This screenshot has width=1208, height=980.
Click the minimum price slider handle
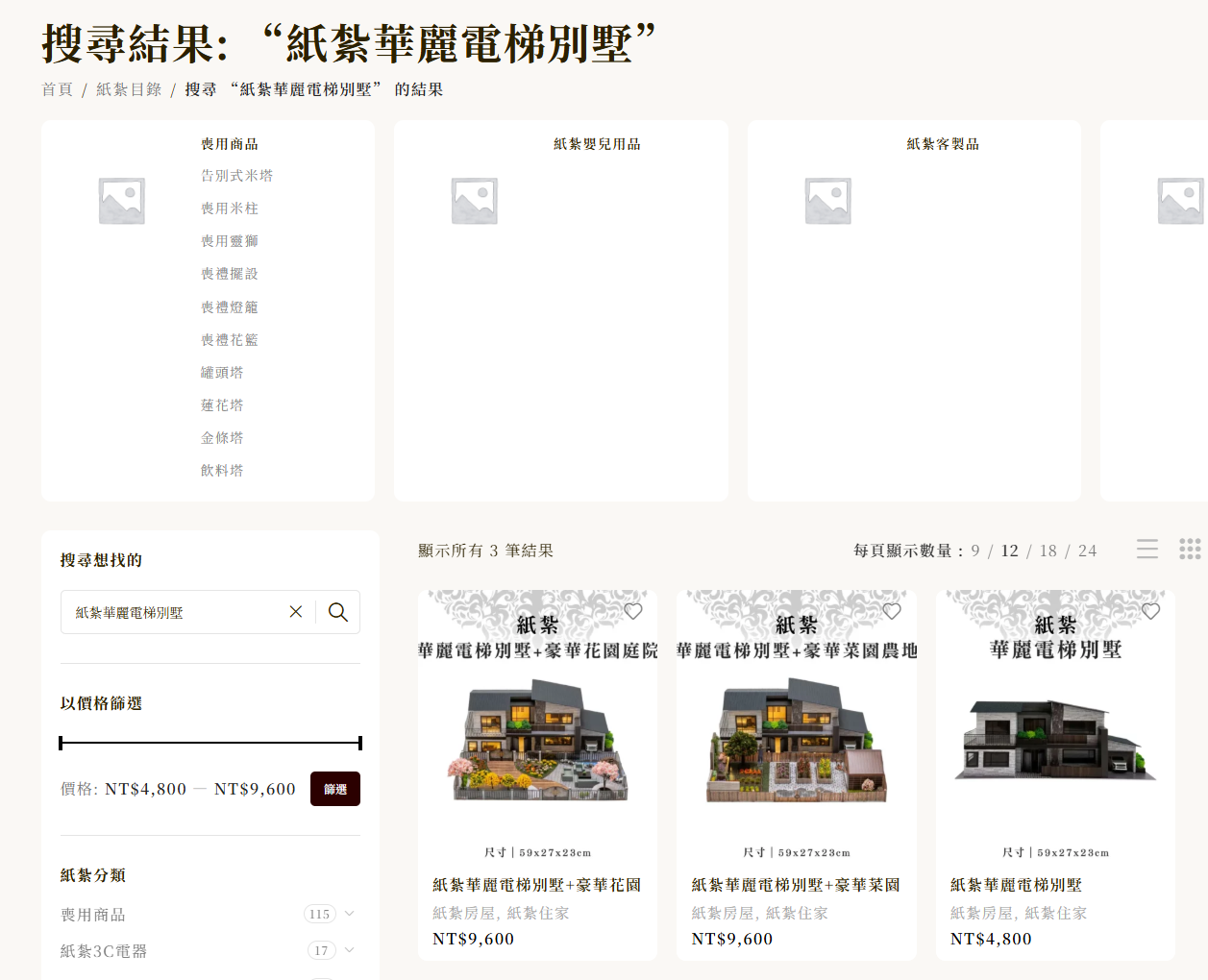point(61,743)
